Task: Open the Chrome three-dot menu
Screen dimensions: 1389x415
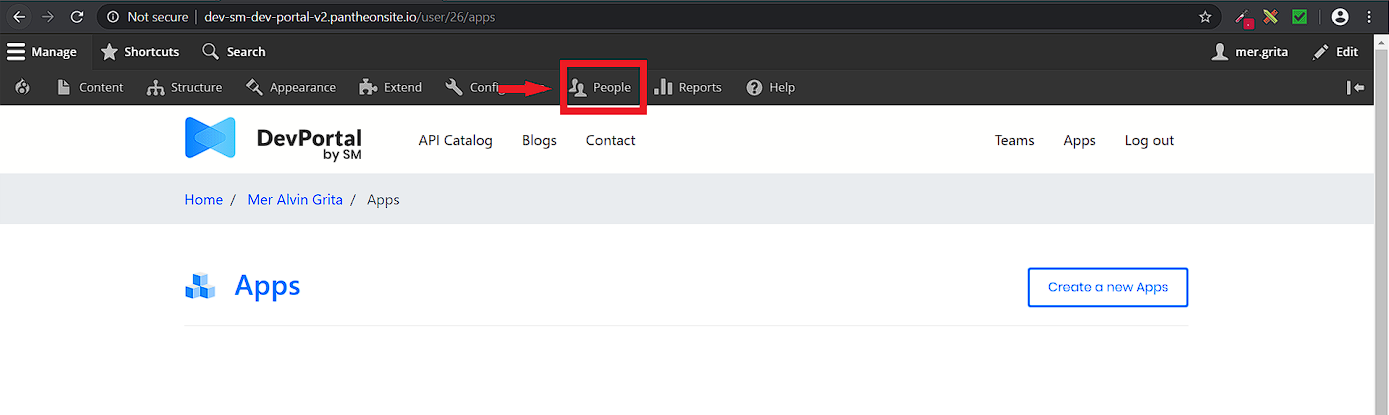Action: pyautogui.click(x=1369, y=17)
